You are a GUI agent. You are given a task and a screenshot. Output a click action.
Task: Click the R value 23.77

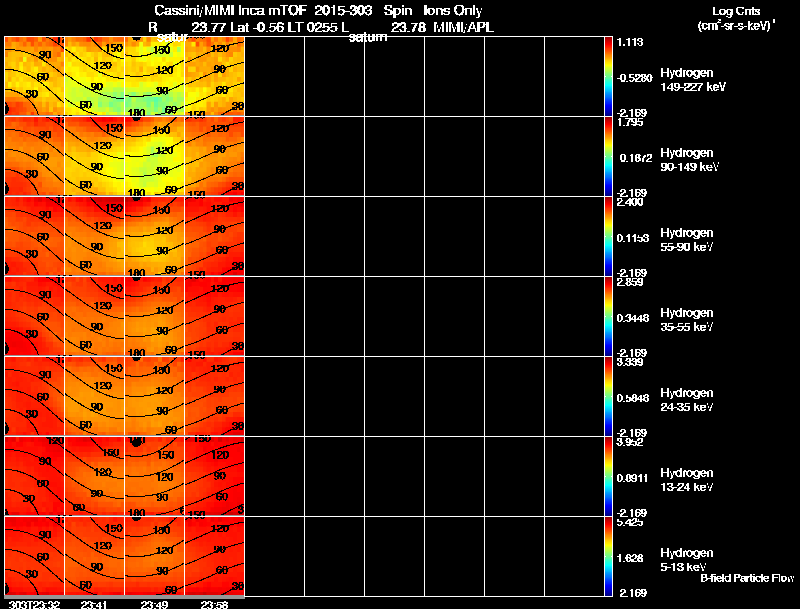click(x=209, y=27)
